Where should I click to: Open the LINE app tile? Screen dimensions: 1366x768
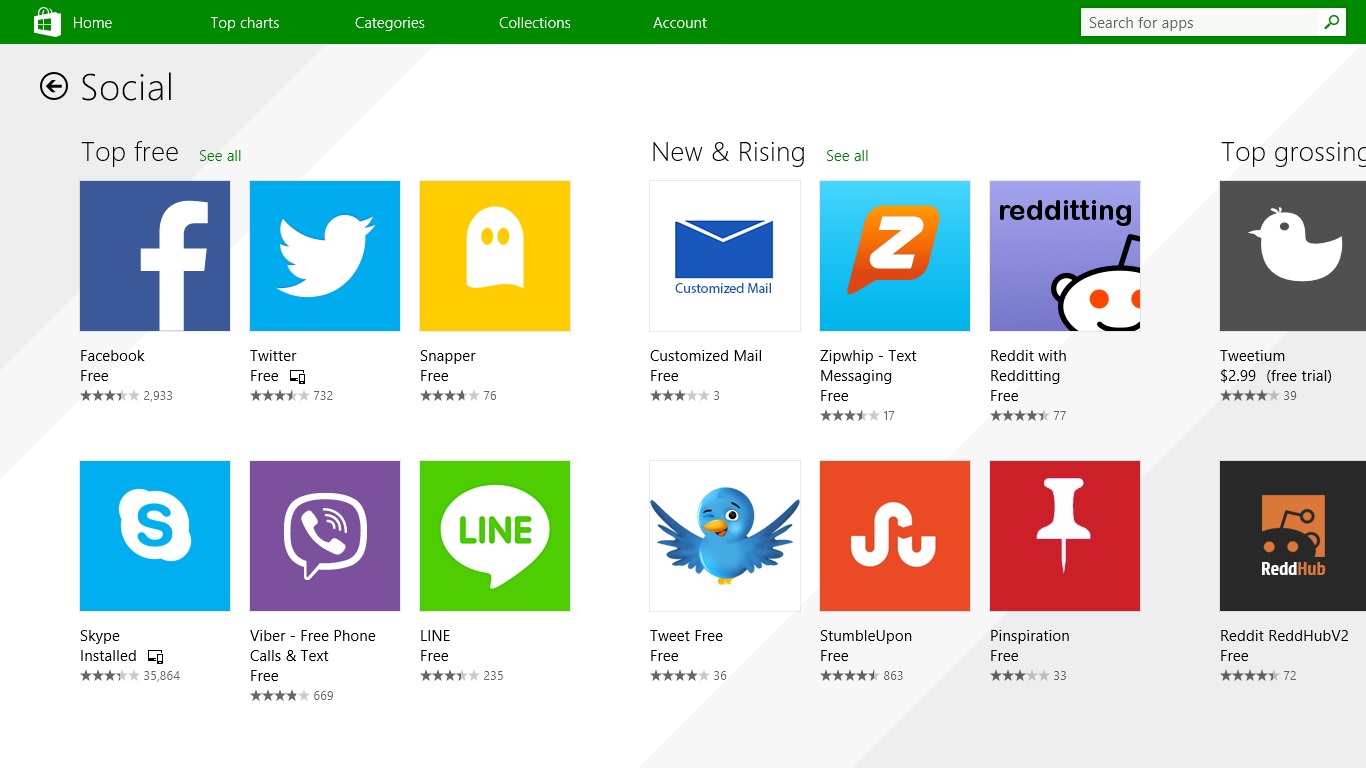click(x=495, y=536)
